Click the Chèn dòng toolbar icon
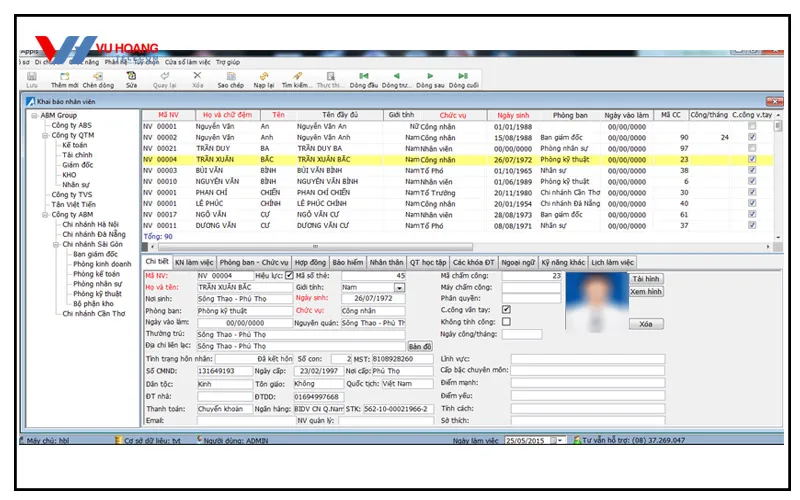800x500 pixels. tap(98, 79)
